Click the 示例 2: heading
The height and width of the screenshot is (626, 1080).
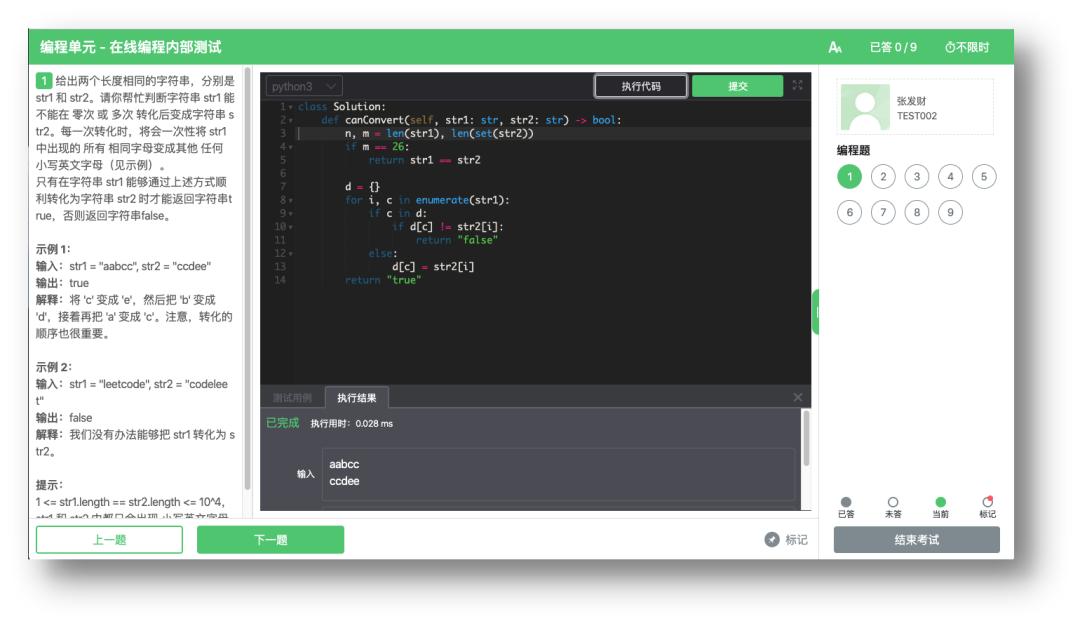tap(54, 367)
